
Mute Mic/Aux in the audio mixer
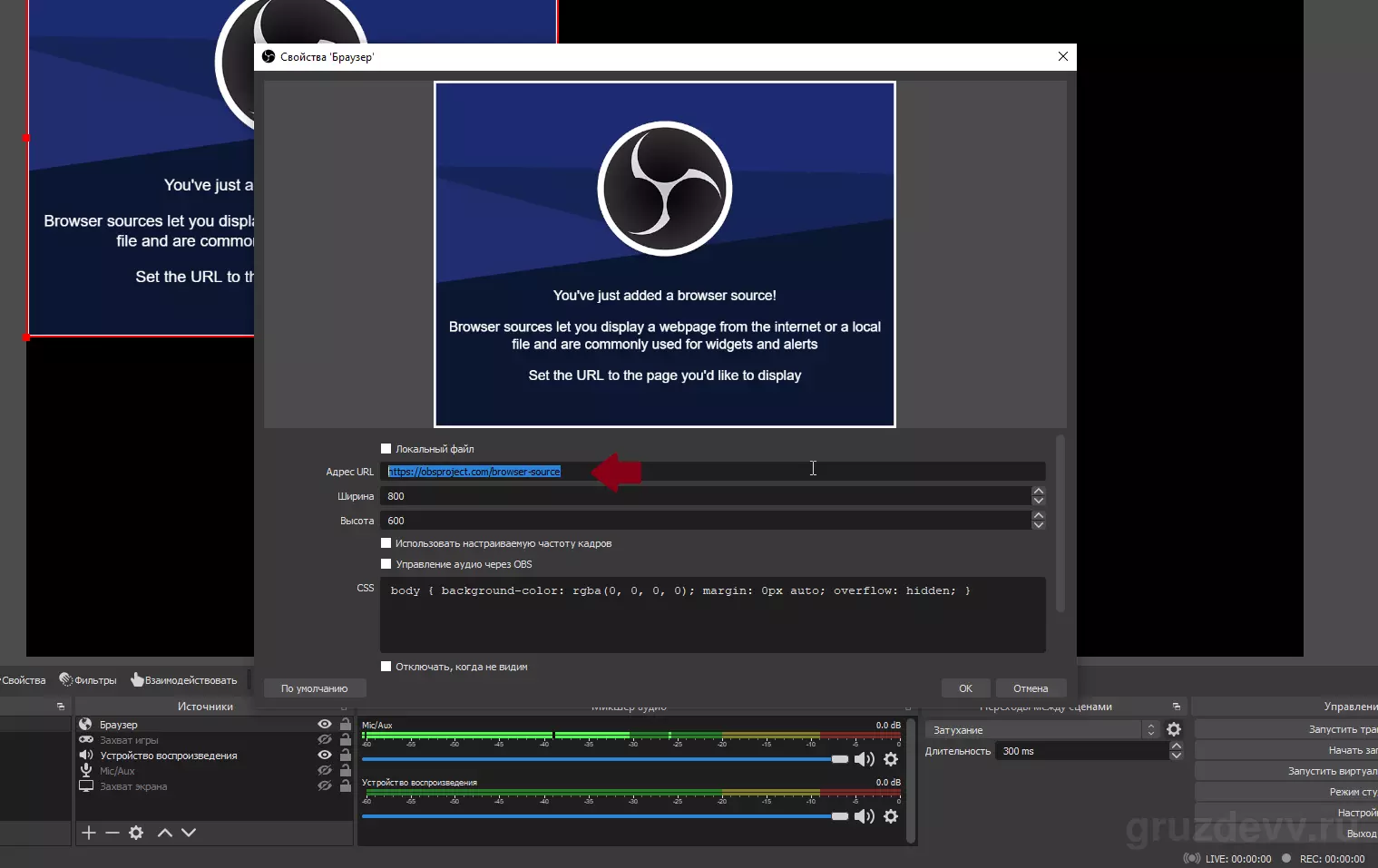click(x=864, y=759)
